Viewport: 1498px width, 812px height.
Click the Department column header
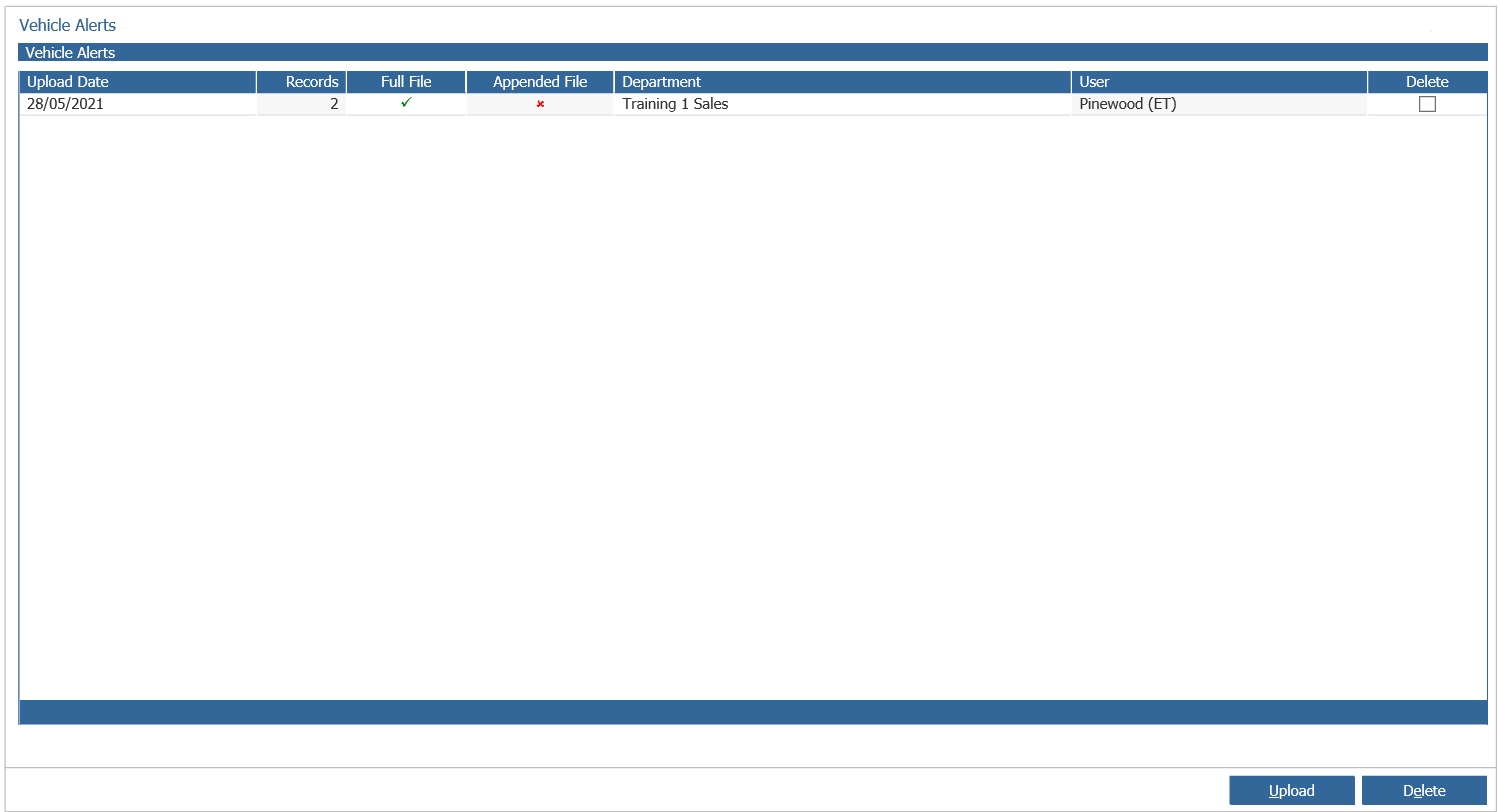click(x=842, y=82)
